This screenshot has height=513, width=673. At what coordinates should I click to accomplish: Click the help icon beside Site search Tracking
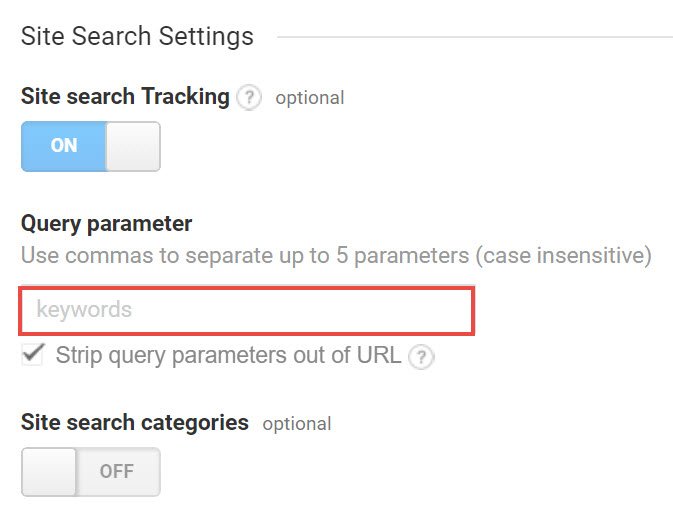pos(251,98)
